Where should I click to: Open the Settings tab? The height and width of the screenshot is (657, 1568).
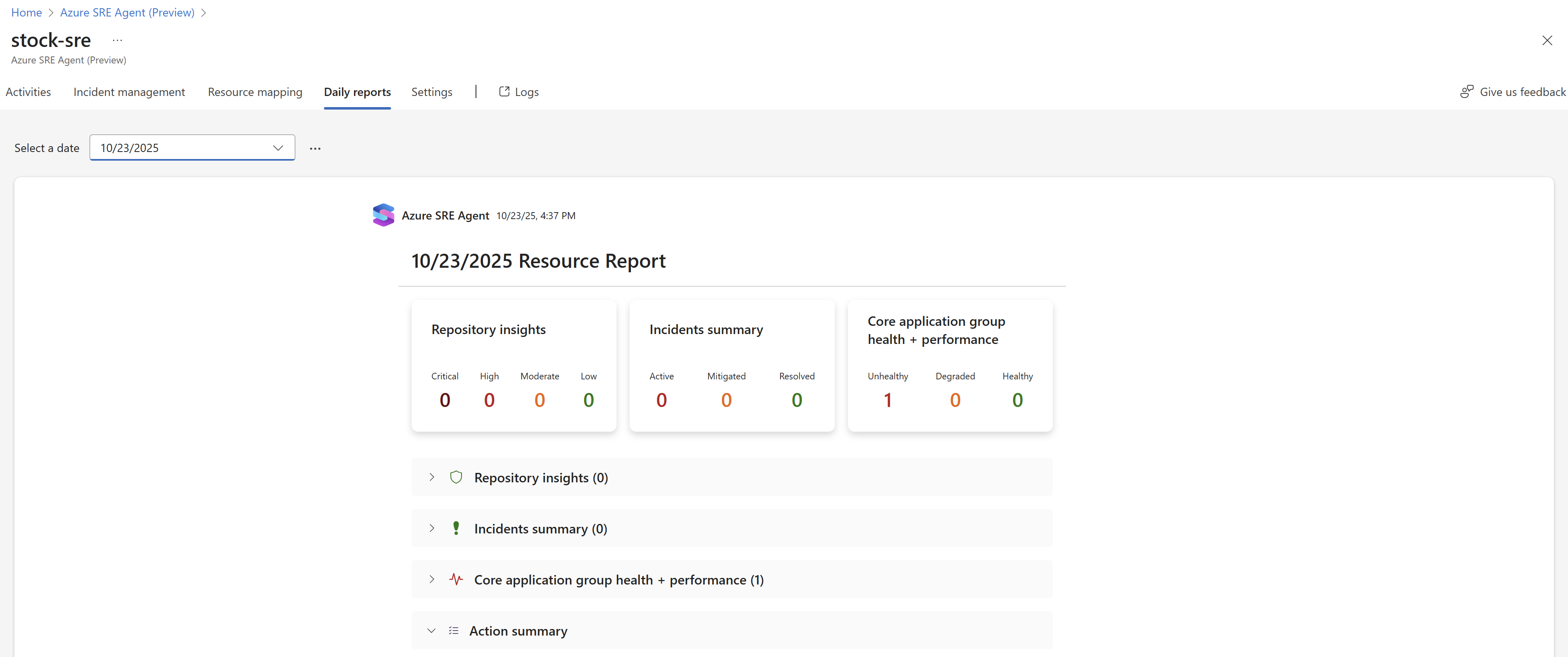431,92
